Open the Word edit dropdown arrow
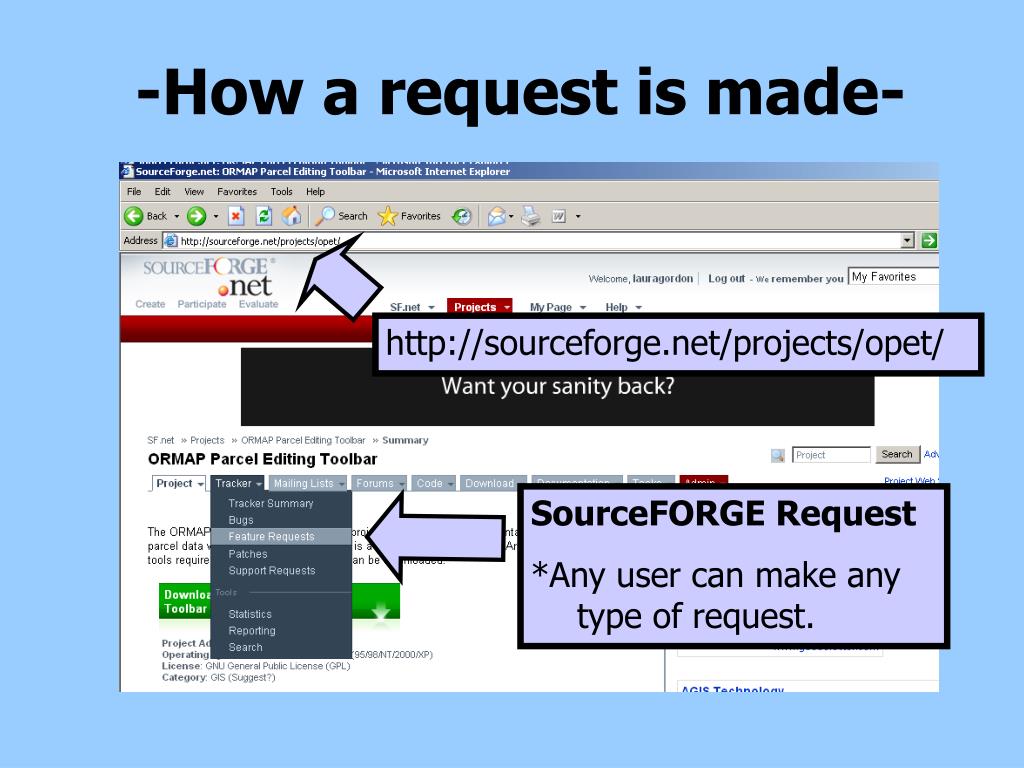Screen dimensions: 1024x768 [577, 216]
